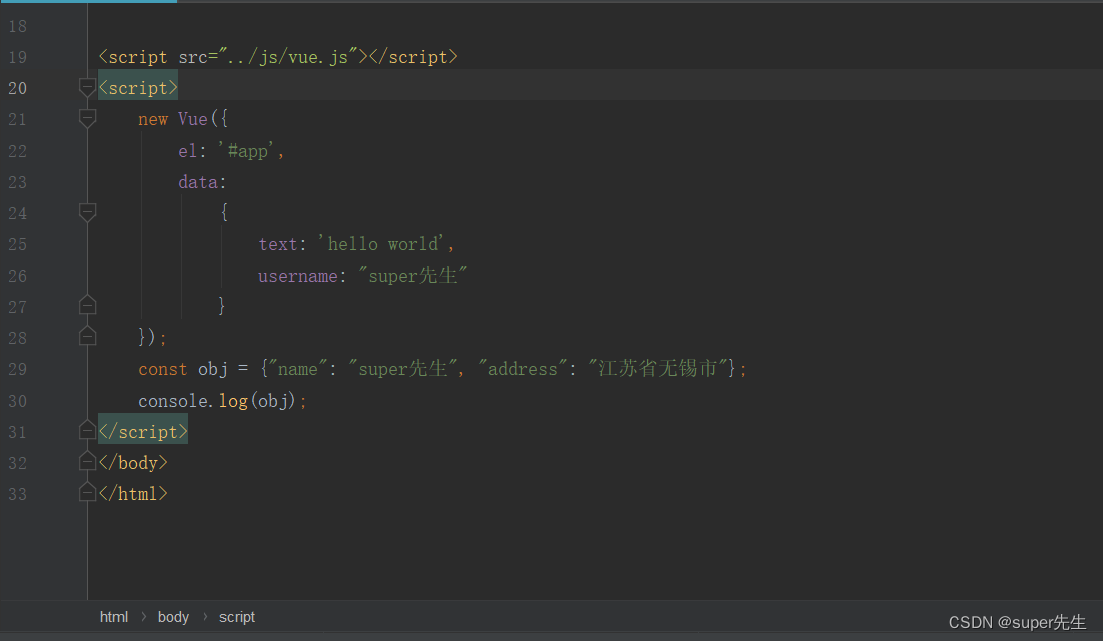Click the fold end marker at line 27

(x=87, y=305)
